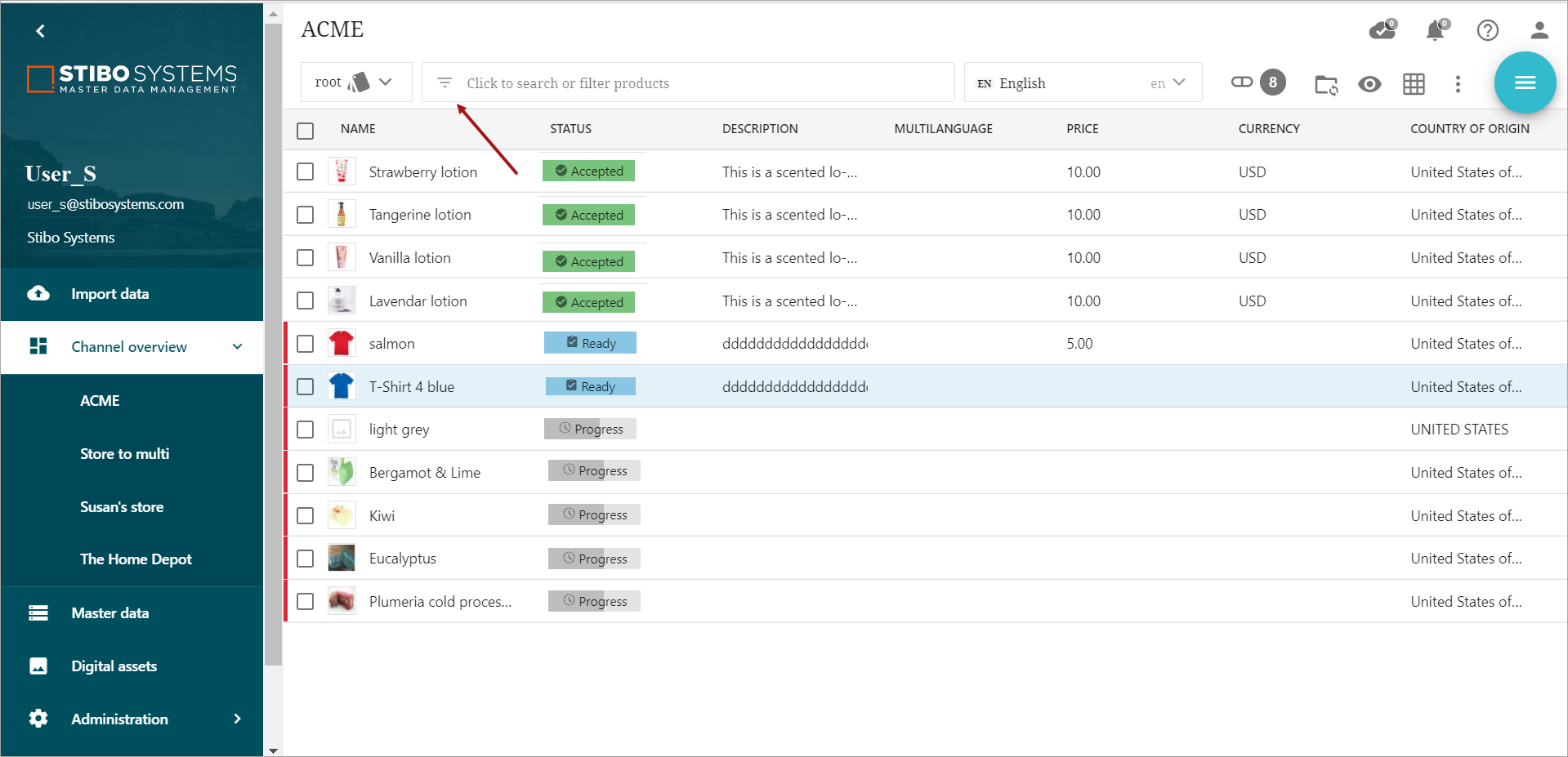Image resolution: width=1568 pixels, height=757 pixels.
Task: Check the Strawberry lotion checkbox
Action: point(306,171)
